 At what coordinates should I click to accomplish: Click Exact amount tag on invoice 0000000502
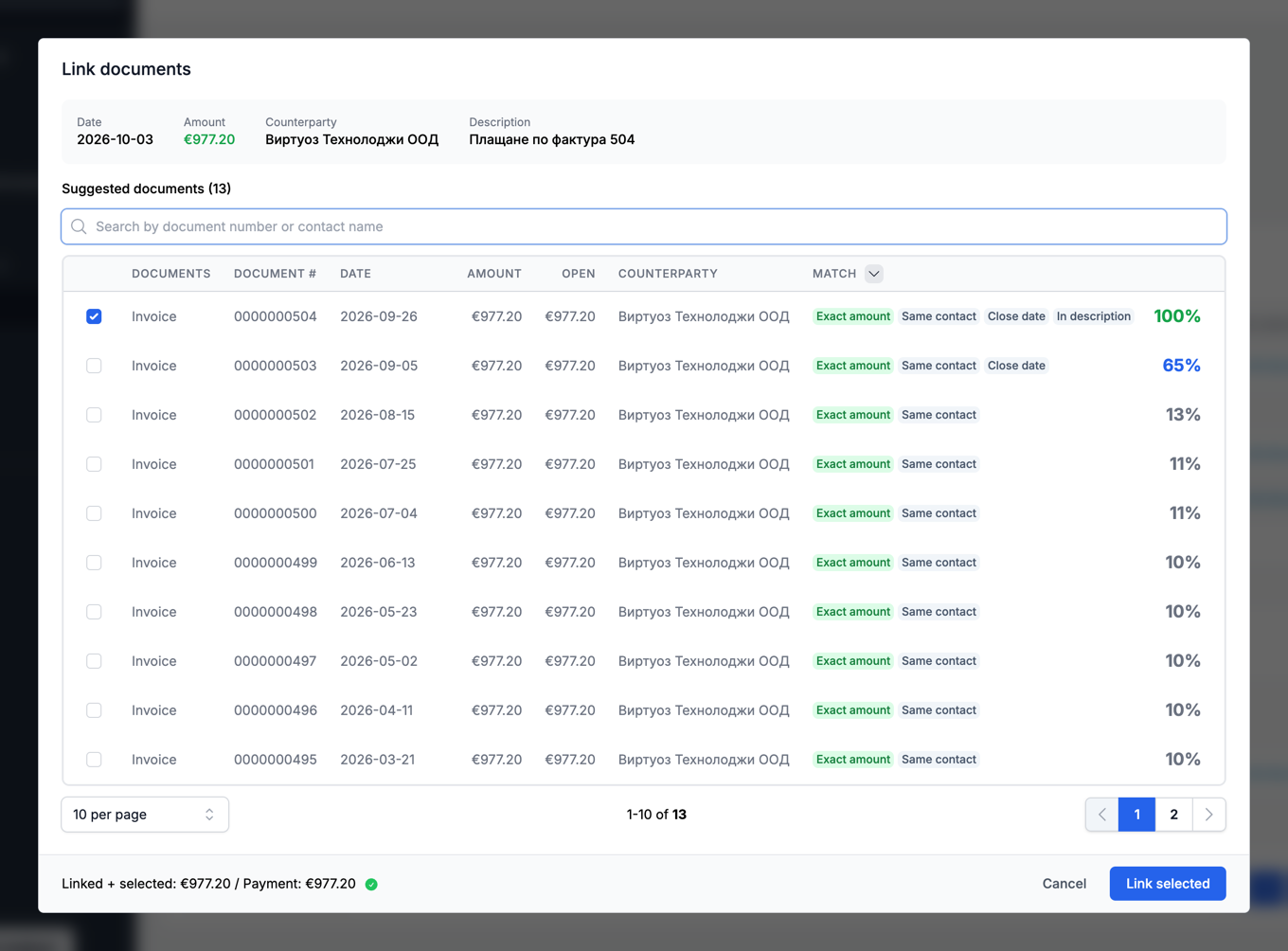(x=853, y=415)
